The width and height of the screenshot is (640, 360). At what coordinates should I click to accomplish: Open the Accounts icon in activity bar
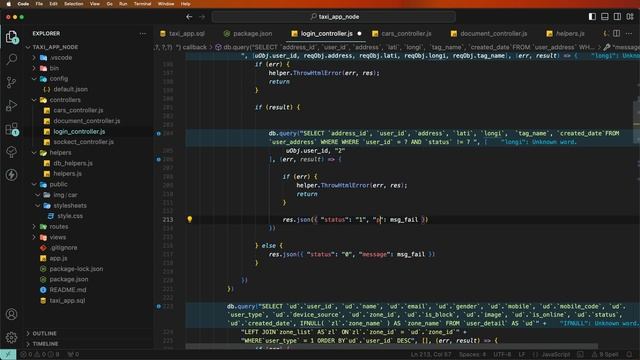(x=11, y=314)
